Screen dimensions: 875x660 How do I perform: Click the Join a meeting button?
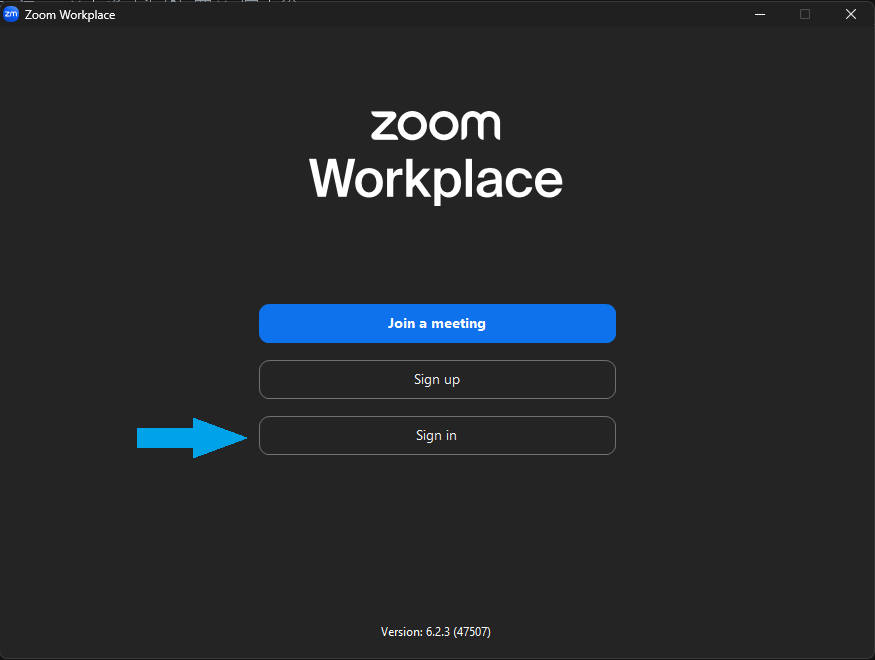[x=437, y=324]
